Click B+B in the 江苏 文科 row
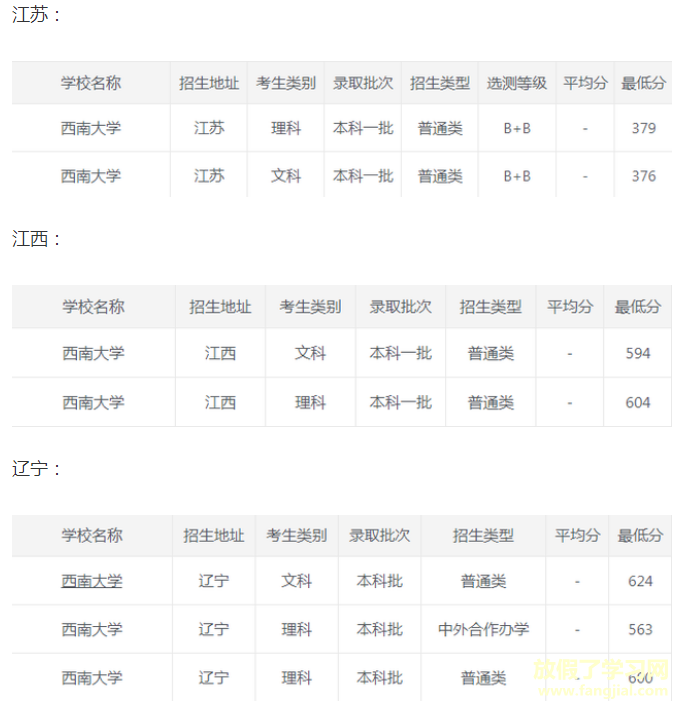The width and height of the screenshot is (676, 709). tap(517, 176)
